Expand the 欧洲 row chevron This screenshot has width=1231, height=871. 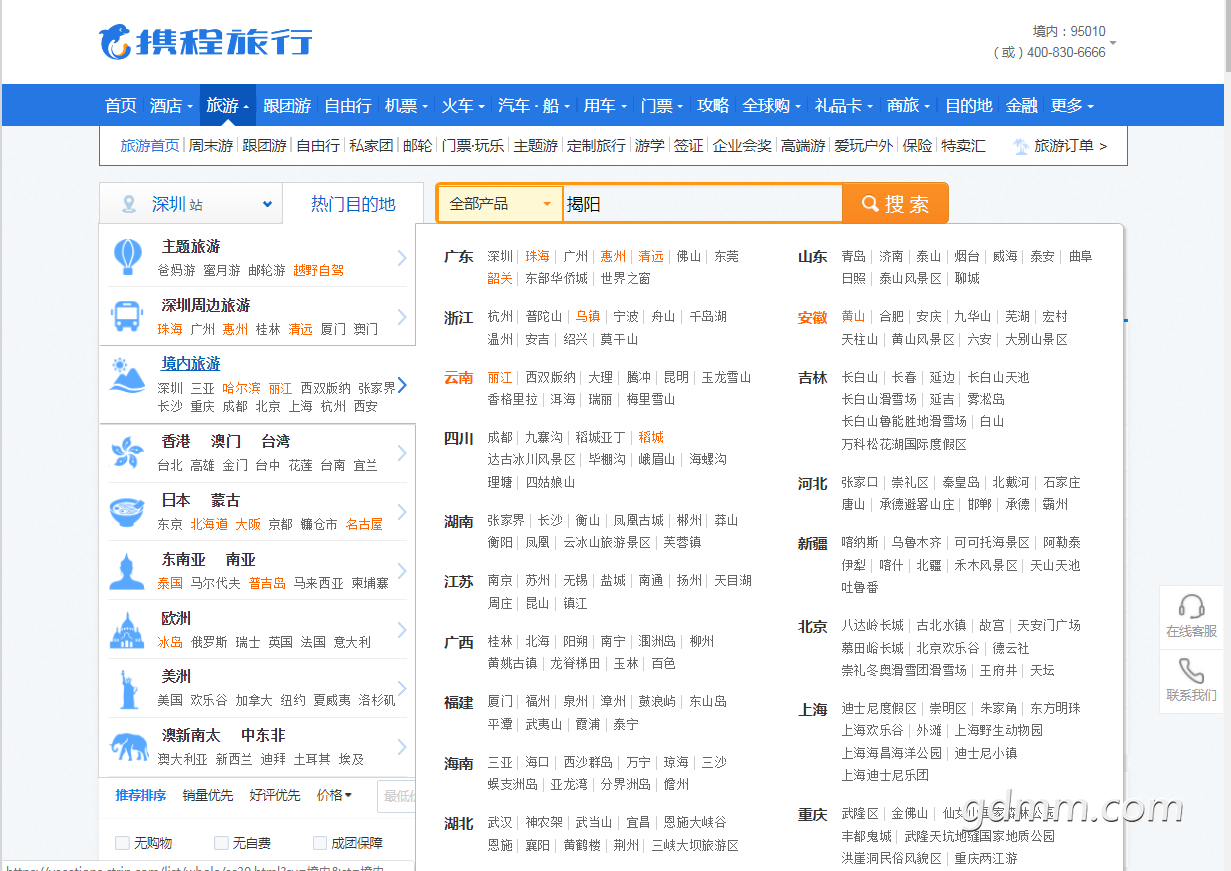pos(401,630)
